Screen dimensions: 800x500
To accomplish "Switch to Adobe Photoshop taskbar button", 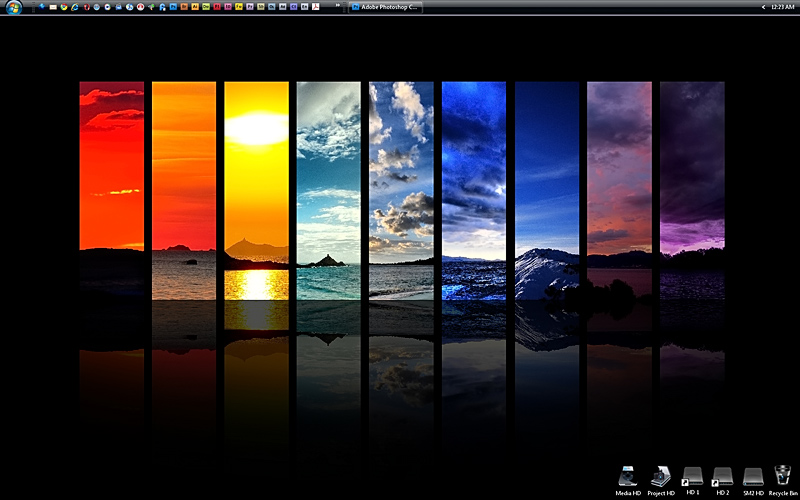I will pyautogui.click(x=386, y=7).
